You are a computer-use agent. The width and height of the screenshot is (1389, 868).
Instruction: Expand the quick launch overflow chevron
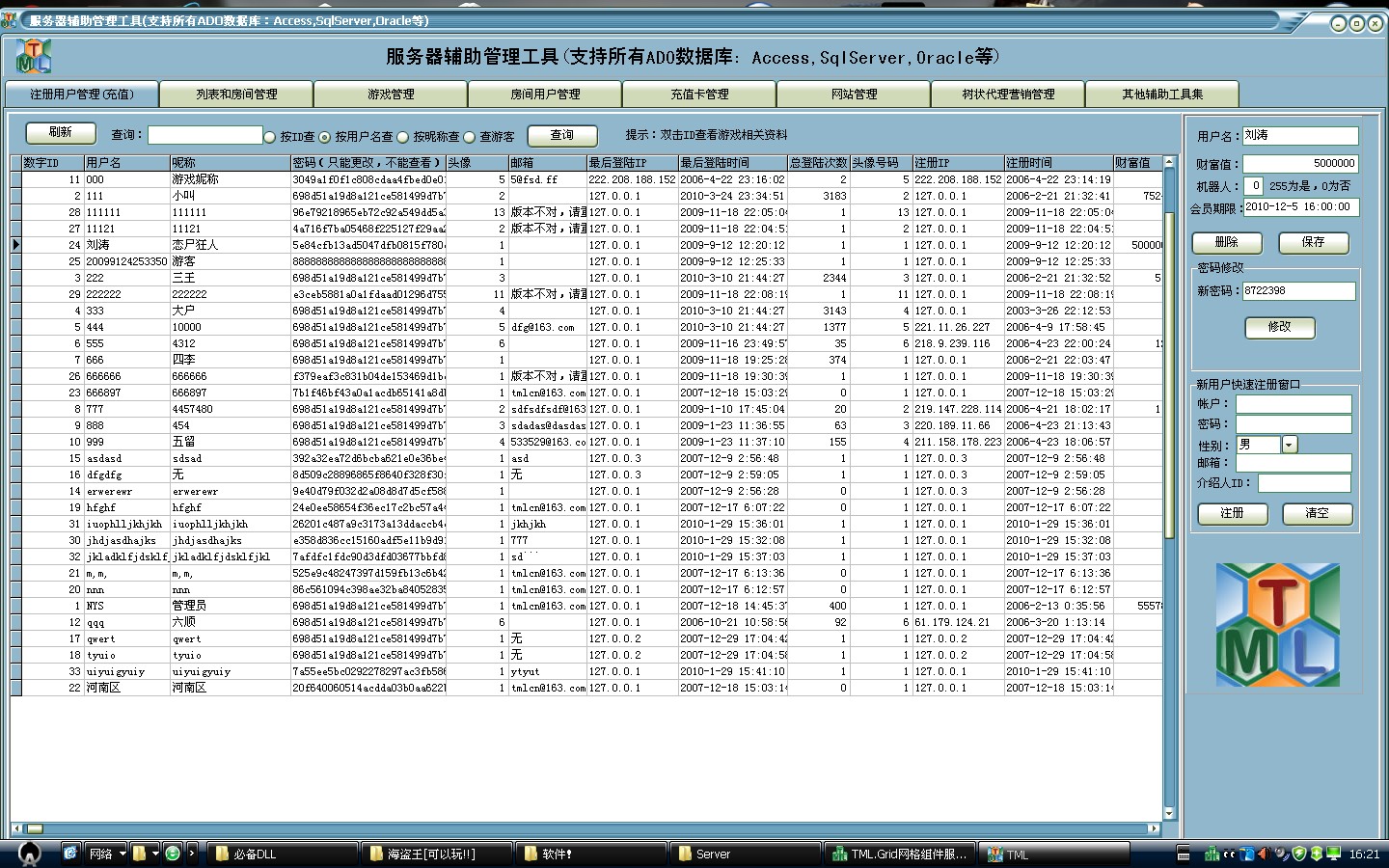coord(192,854)
